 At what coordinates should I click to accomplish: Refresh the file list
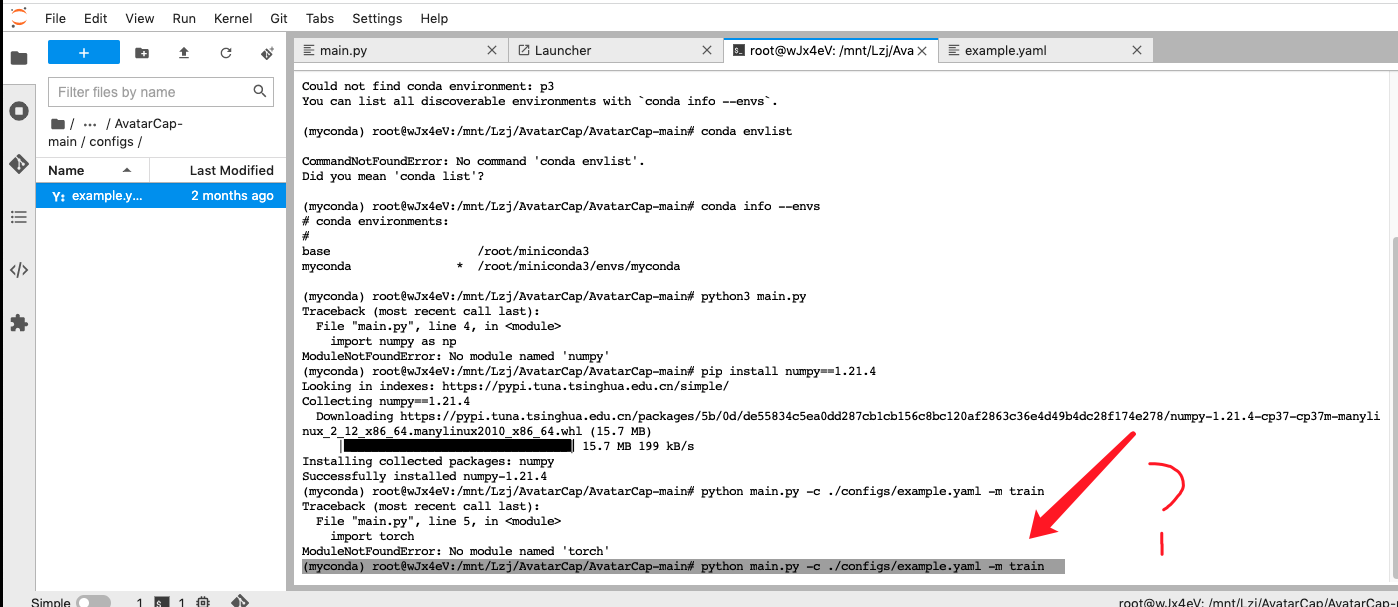click(226, 53)
